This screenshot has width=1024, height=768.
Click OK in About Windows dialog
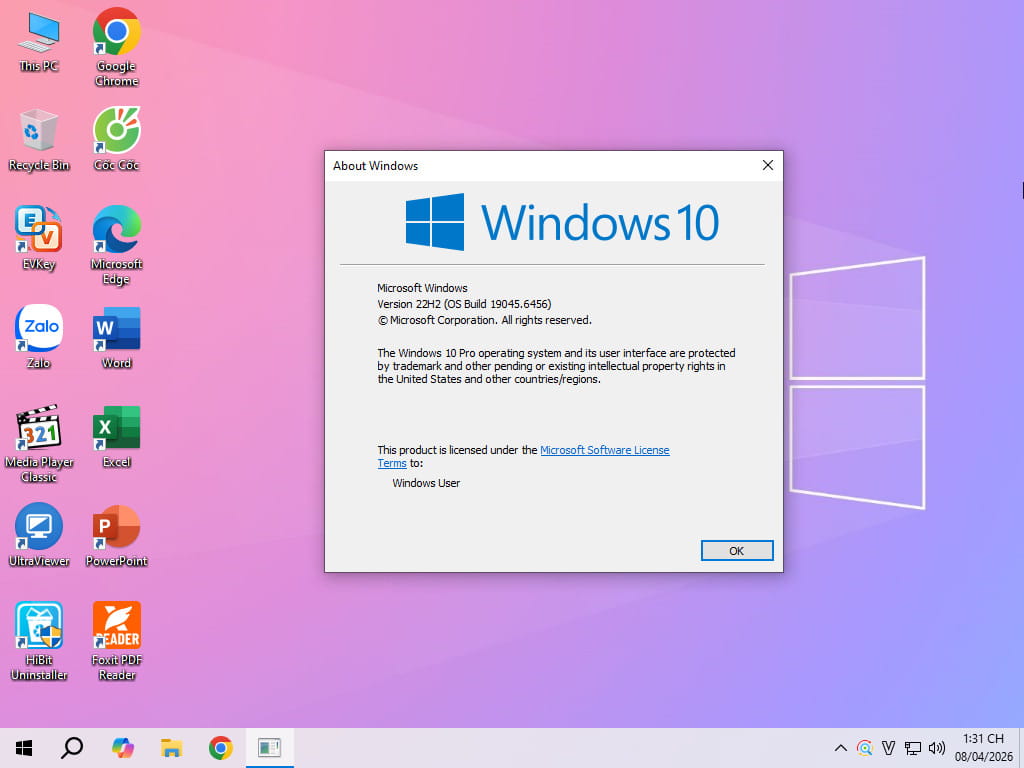737,551
